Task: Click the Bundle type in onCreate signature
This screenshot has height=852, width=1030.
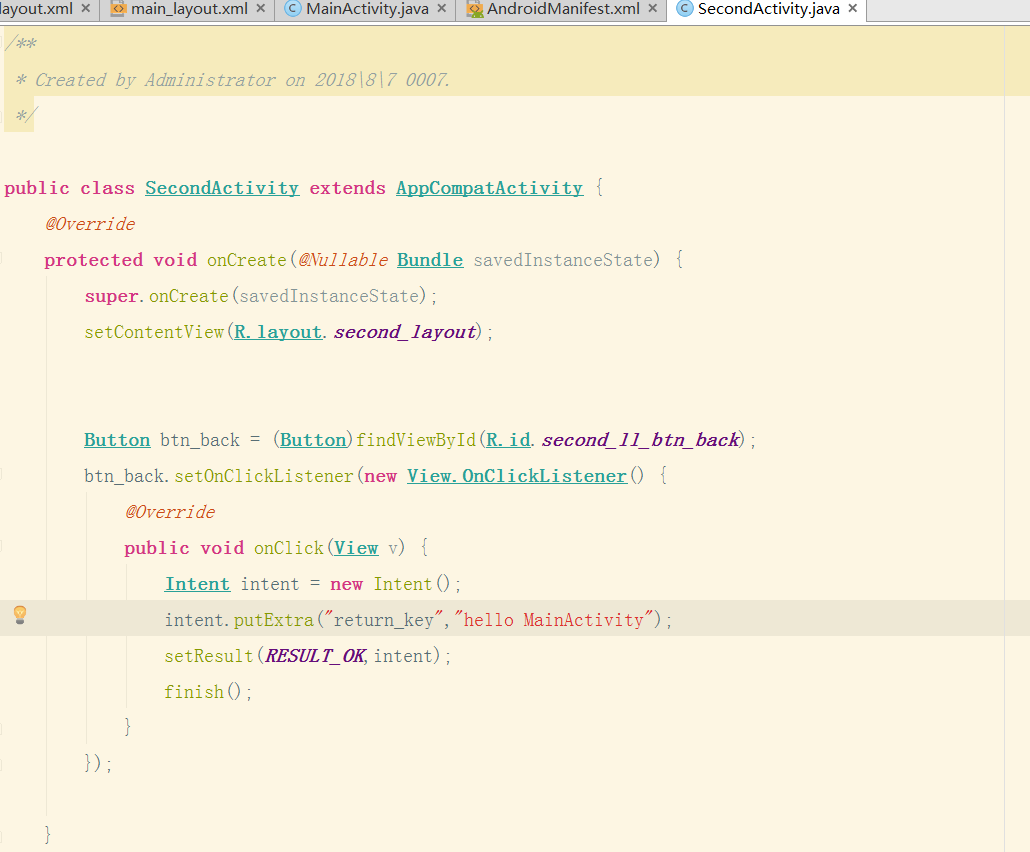Action: [430, 260]
